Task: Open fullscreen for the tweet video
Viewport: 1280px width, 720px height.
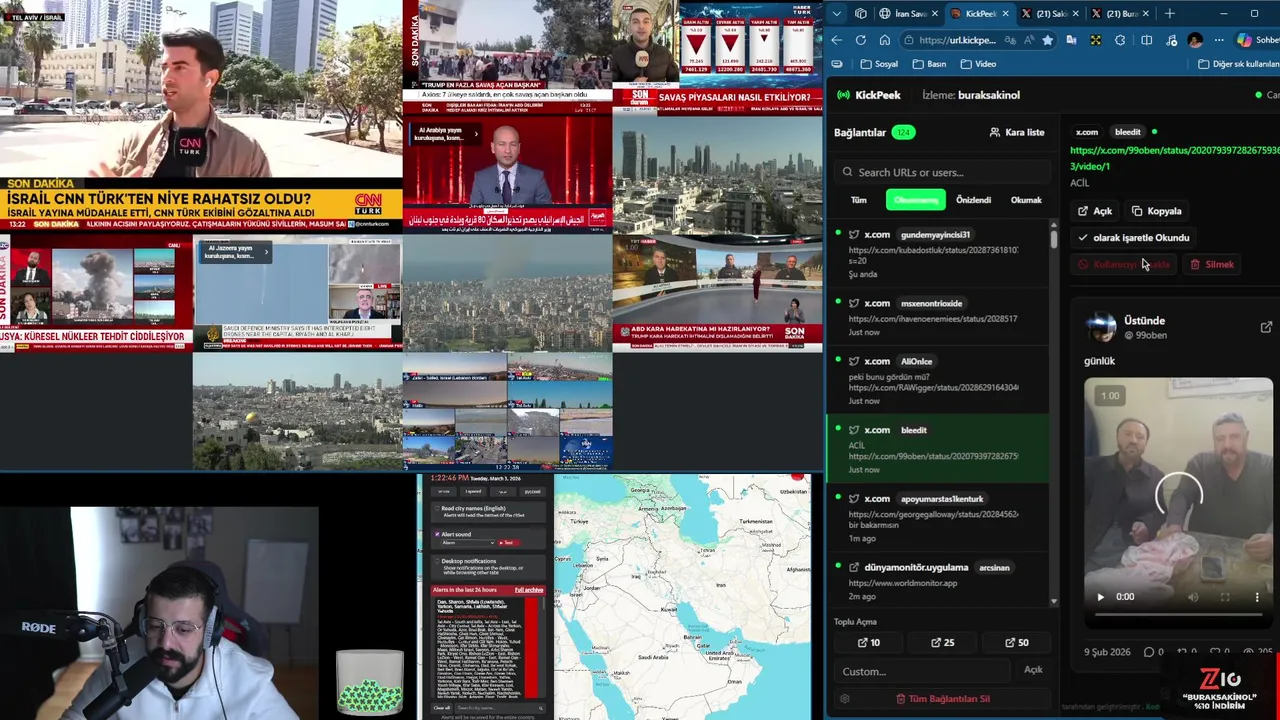Action: point(1225,597)
